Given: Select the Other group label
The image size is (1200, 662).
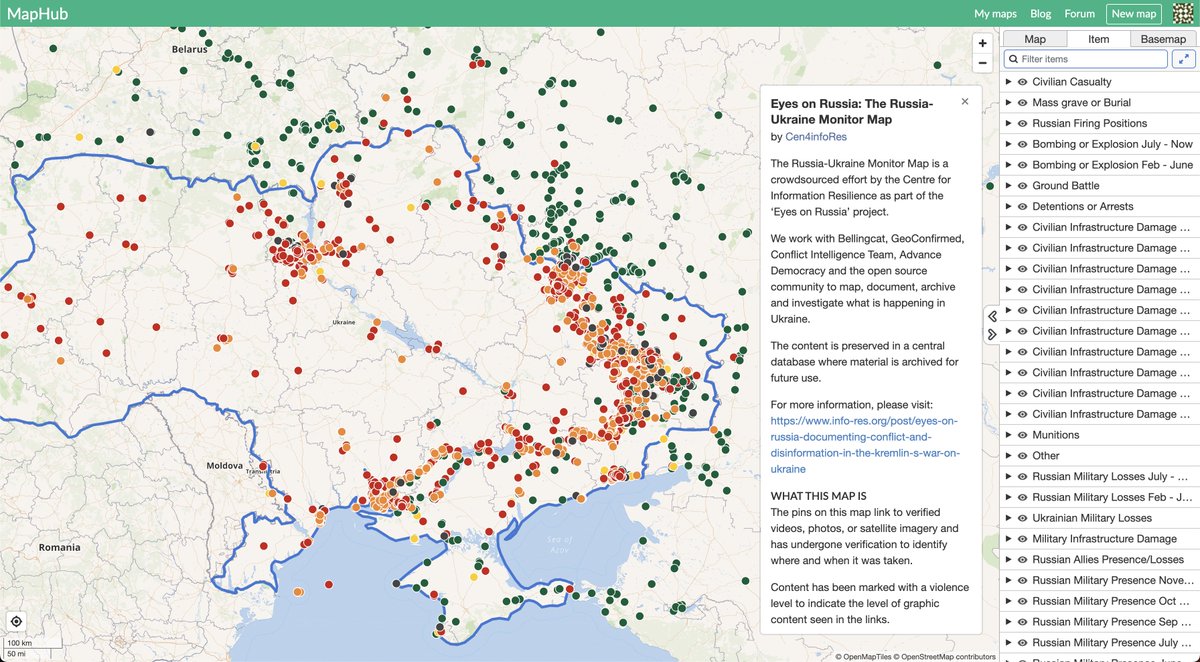Looking at the screenshot, I should (x=1046, y=456).
